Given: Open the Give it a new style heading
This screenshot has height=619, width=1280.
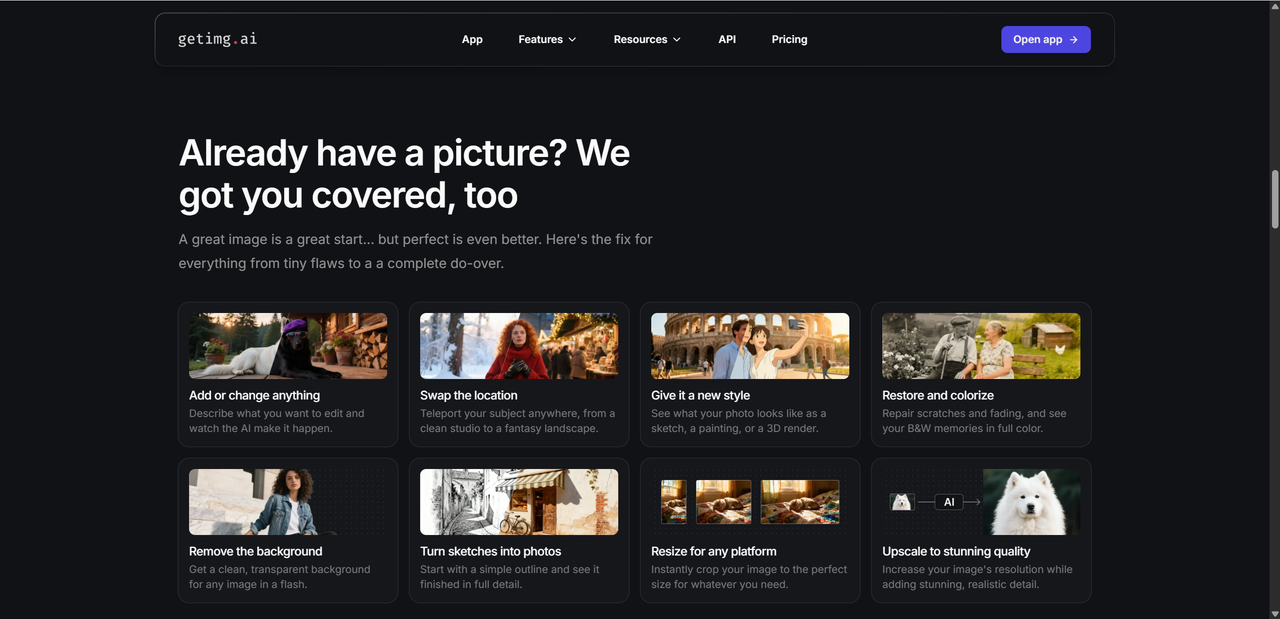Looking at the screenshot, I should (x=700, y=396).
